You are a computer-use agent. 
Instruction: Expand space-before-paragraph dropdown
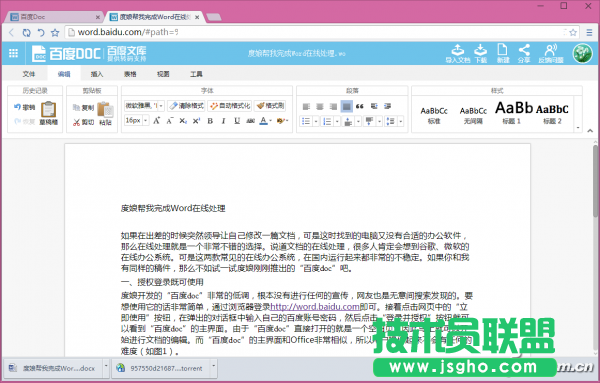(x=358, y=121)
